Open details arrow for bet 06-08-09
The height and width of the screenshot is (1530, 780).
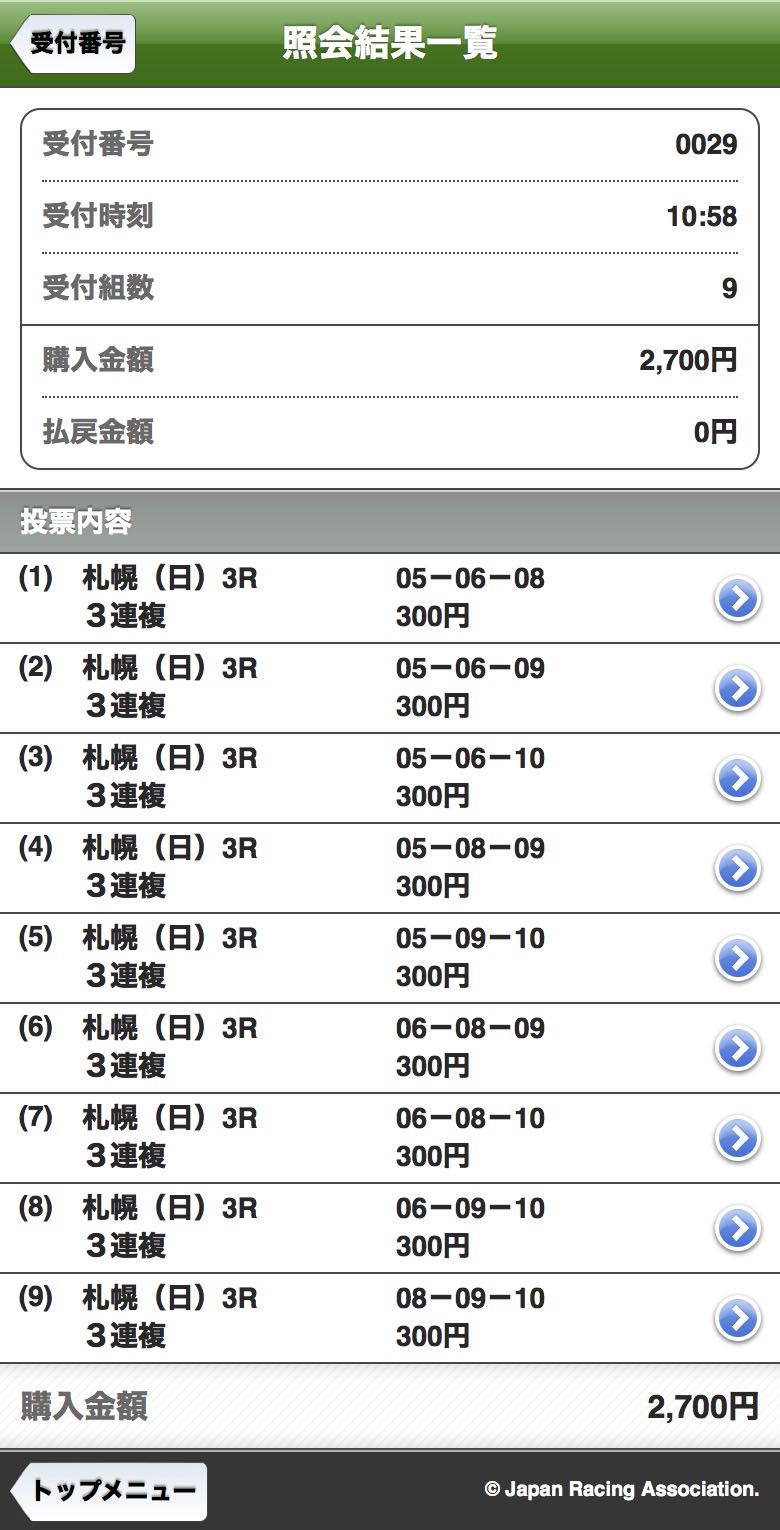(x=738, y=1049)
